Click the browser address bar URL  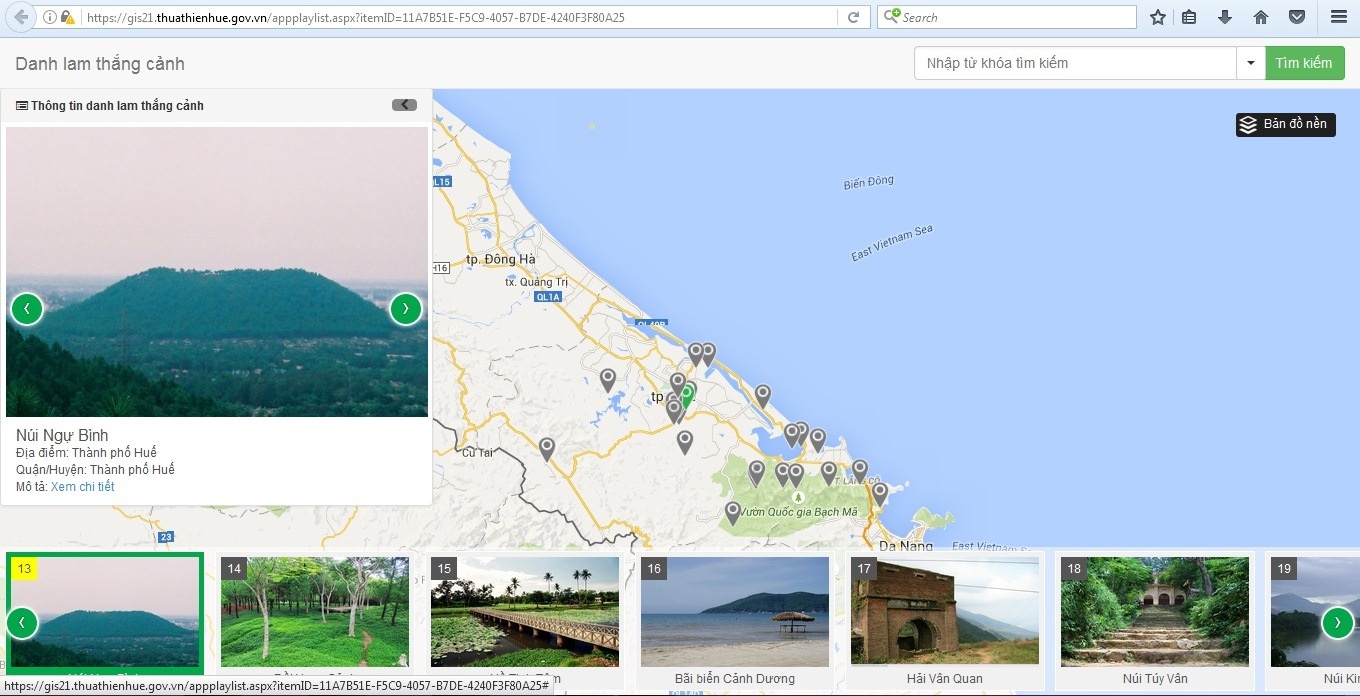coord(460,17)
